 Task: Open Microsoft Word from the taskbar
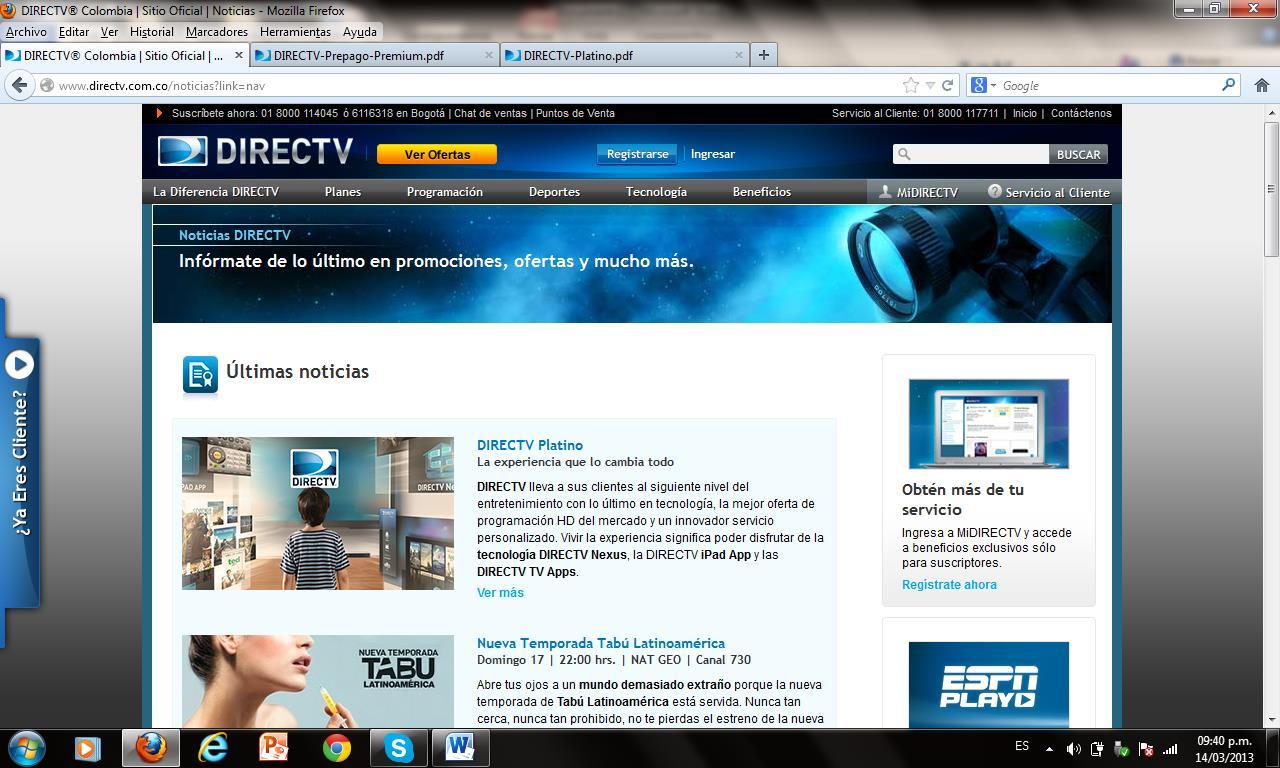tap(460, 747)
